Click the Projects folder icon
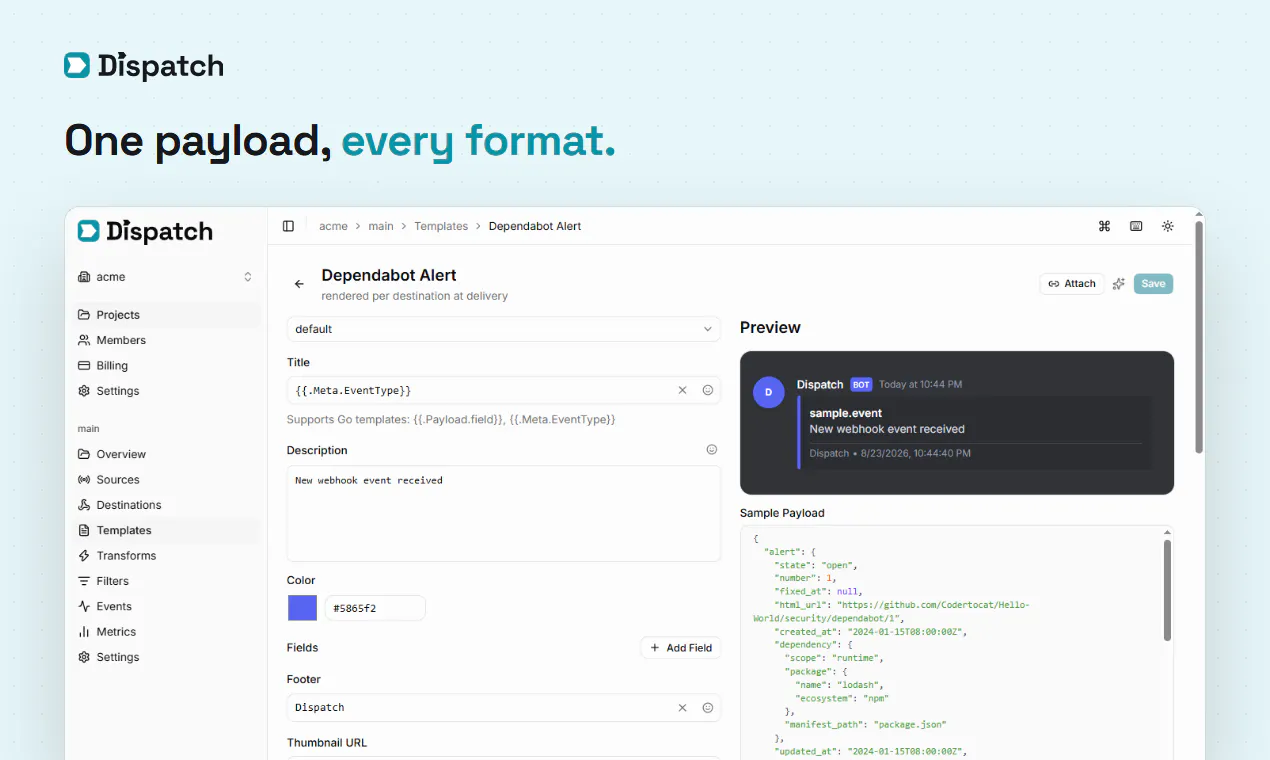This screenshot has width=1270, height=760. pos(84,315)
